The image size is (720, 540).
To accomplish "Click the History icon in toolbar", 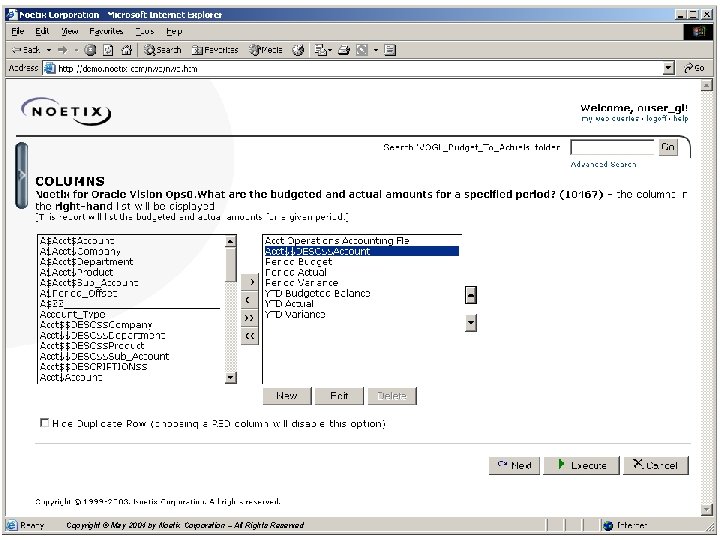I will click(298, 50).
